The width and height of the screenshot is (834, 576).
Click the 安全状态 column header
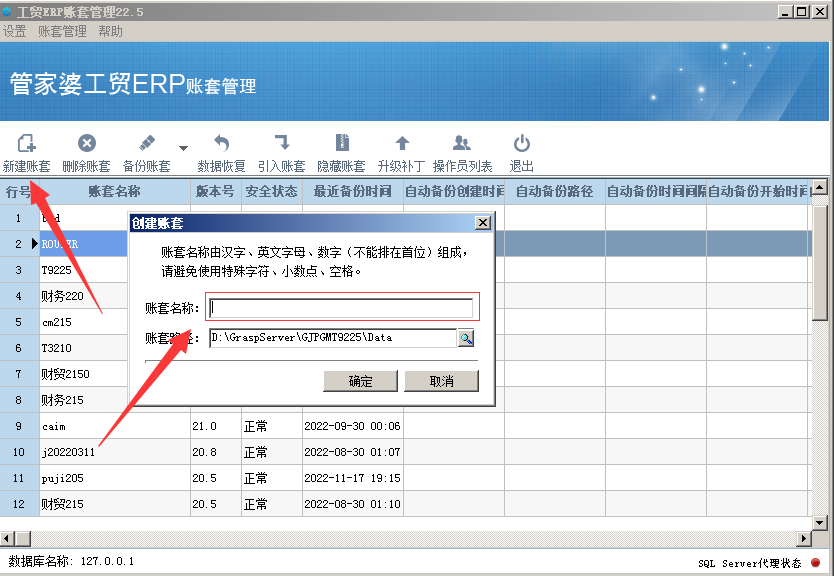[x=271, y=191]
